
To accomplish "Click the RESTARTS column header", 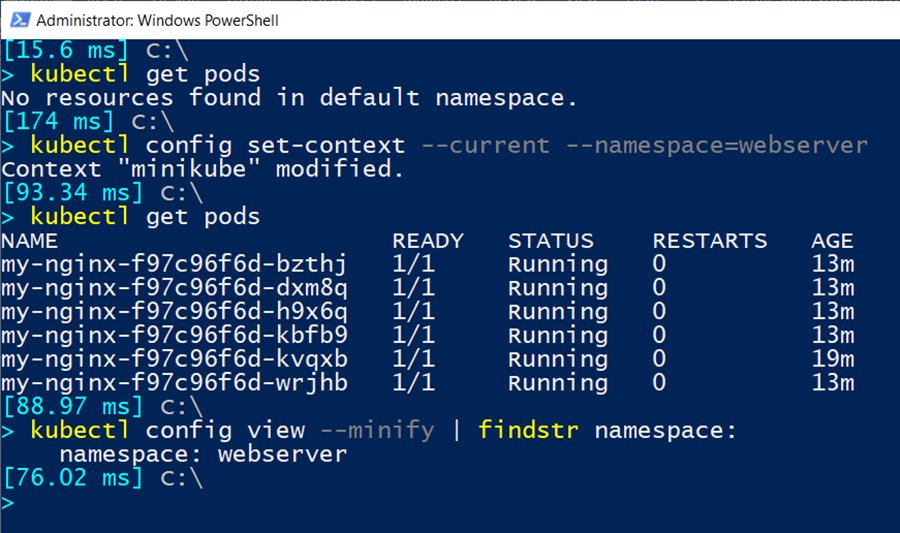I will click(709, 241).
